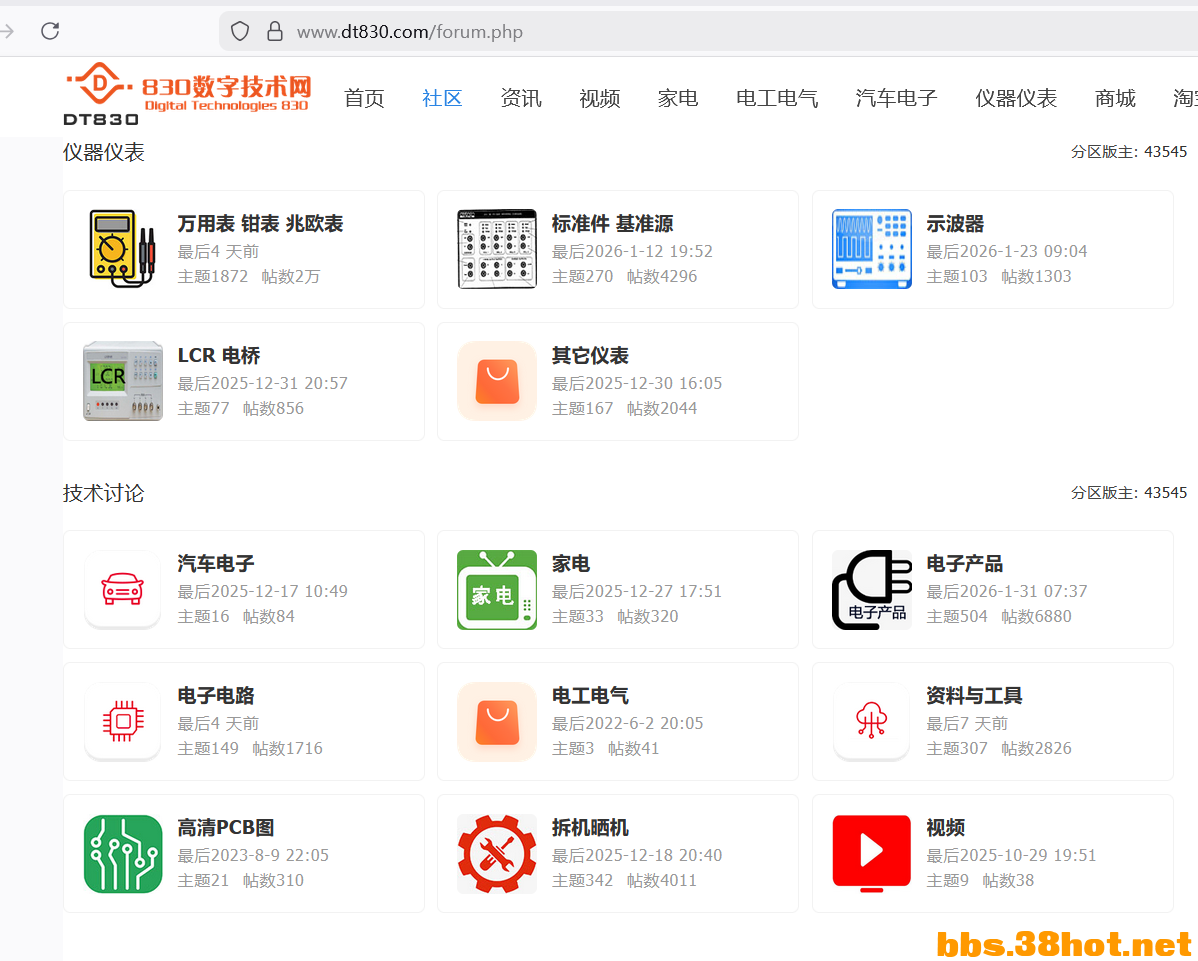Open 家电 via the green TV icon
1198x961 pixels.
(497, 590)
